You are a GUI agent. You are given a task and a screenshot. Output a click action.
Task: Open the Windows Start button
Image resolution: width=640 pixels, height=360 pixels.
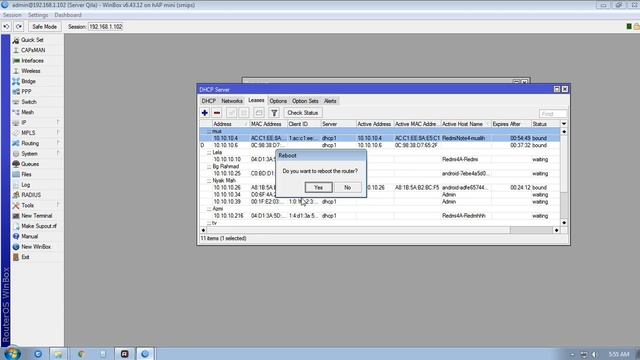pos(11,353)
